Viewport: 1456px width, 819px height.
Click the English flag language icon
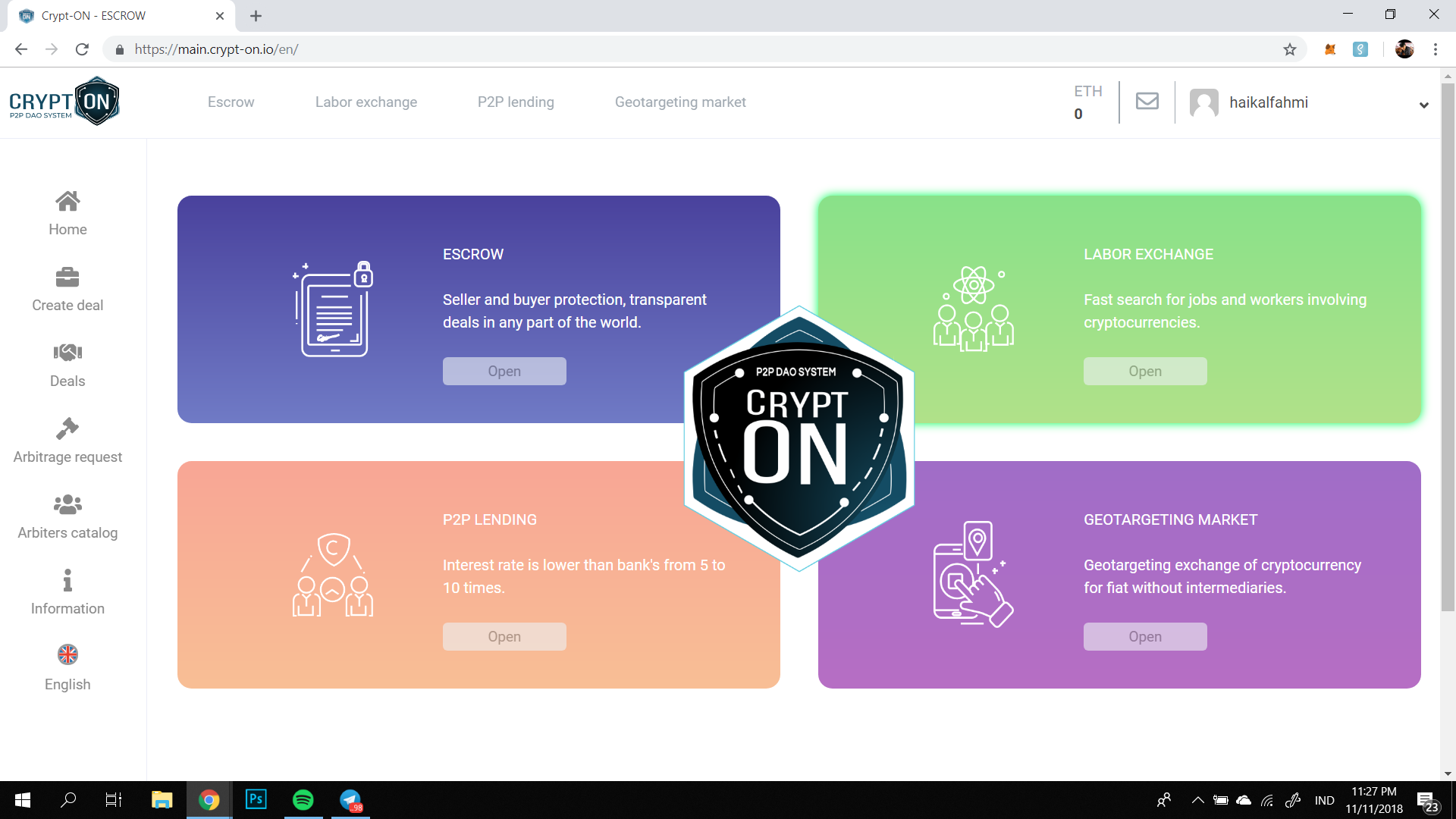click(67, 654)
